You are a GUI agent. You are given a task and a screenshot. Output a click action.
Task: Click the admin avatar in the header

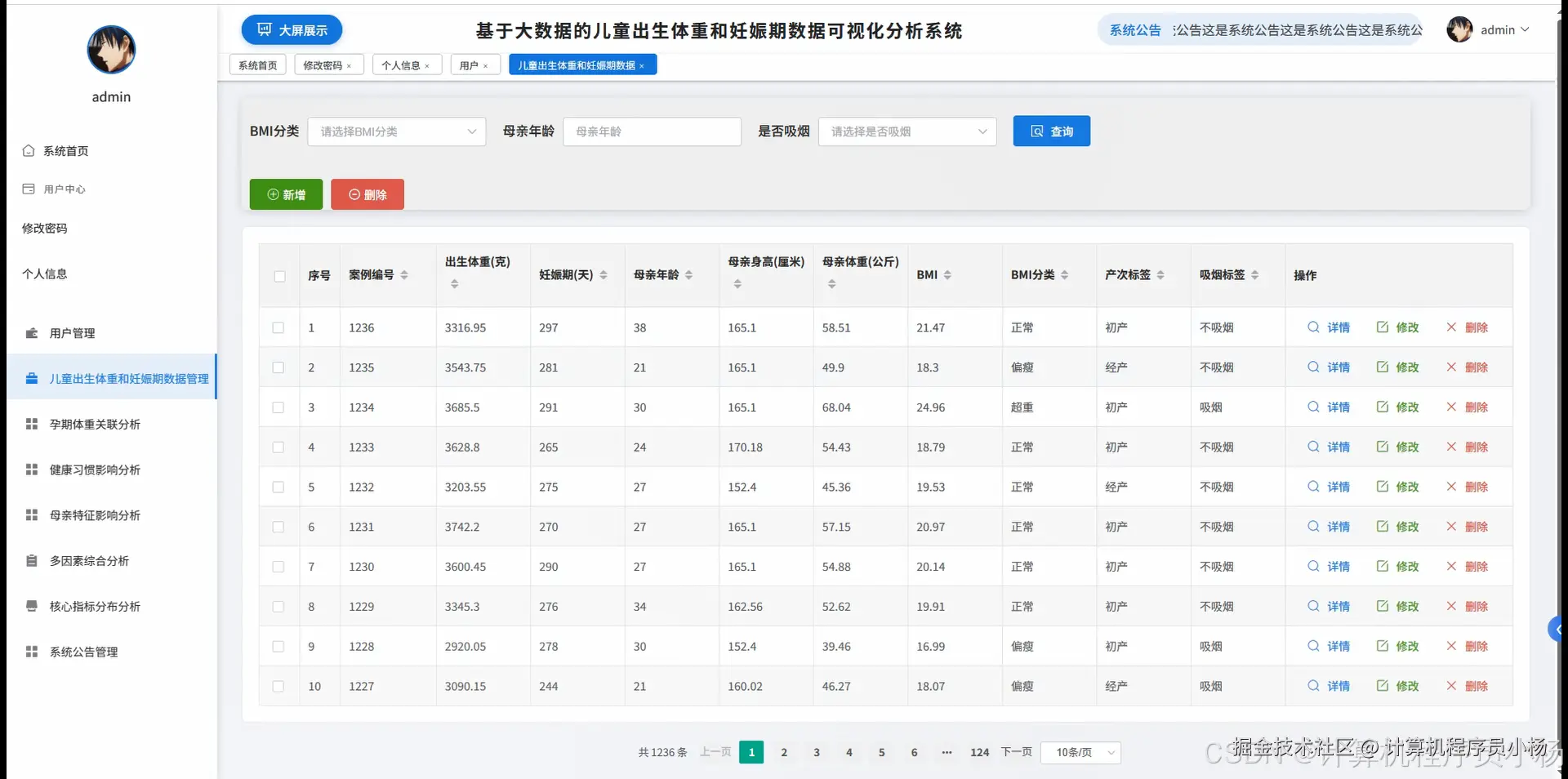(1459, 29)
